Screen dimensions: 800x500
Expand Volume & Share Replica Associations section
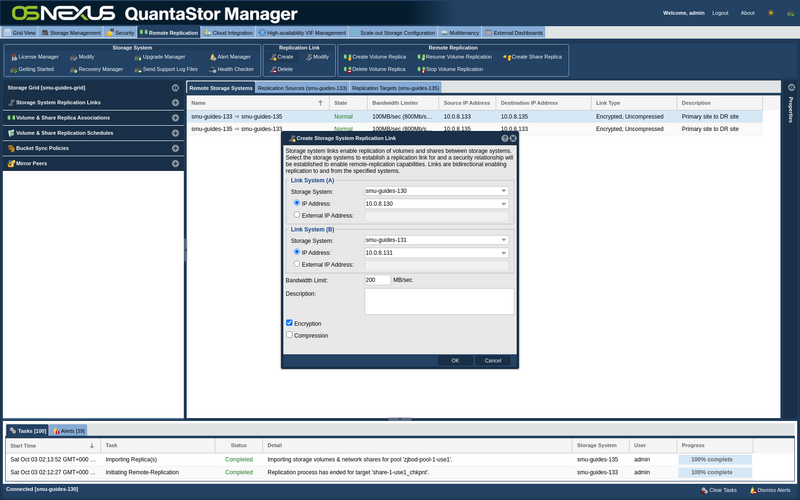coord(176,118)
